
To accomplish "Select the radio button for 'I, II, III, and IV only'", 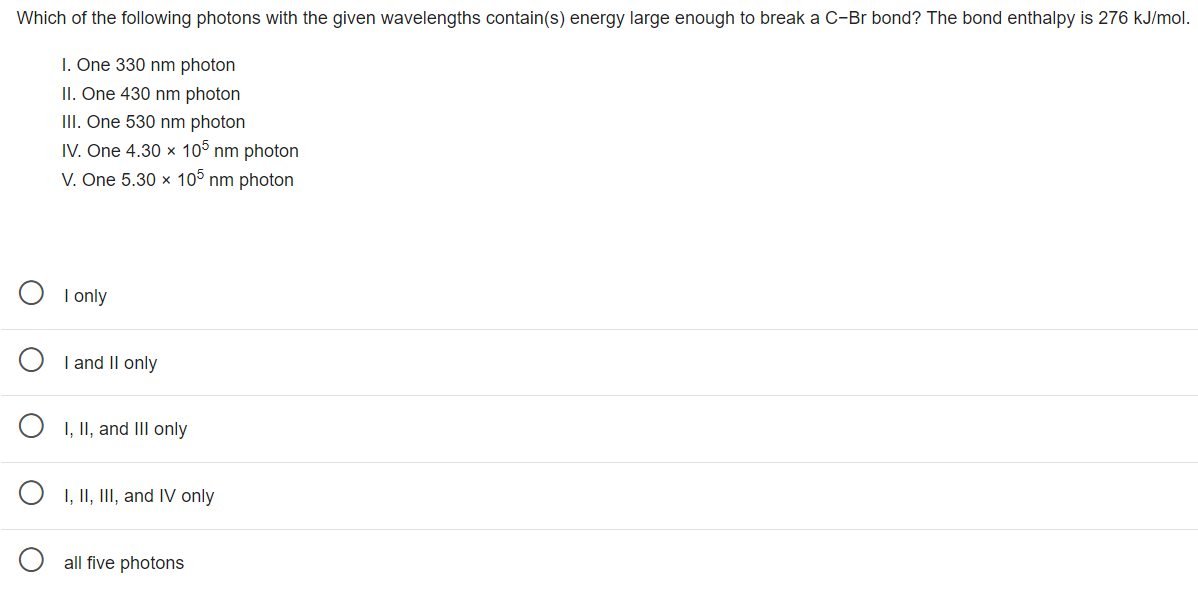I will point(31,493).
